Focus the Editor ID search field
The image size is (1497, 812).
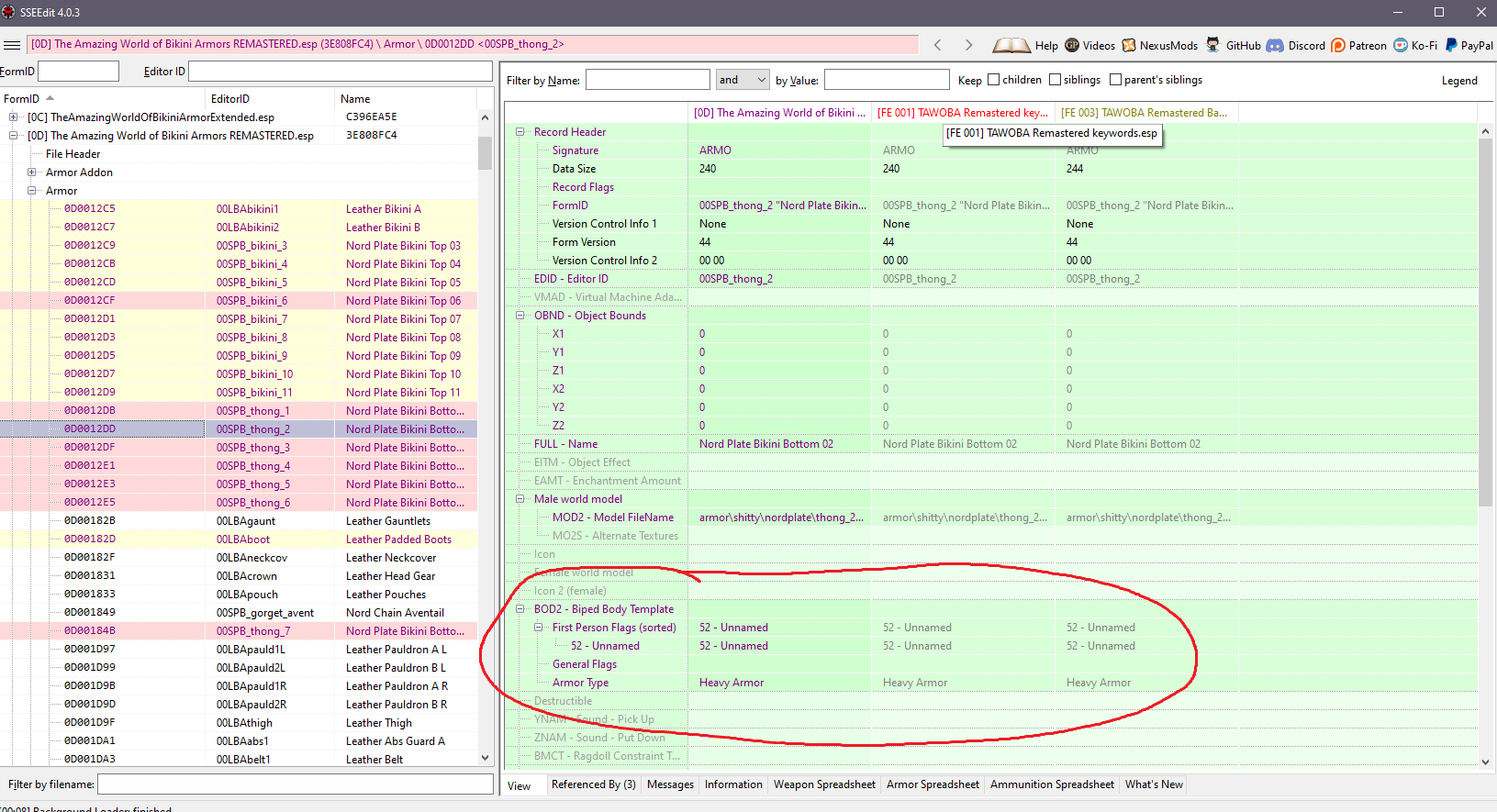tap(341, 72)
